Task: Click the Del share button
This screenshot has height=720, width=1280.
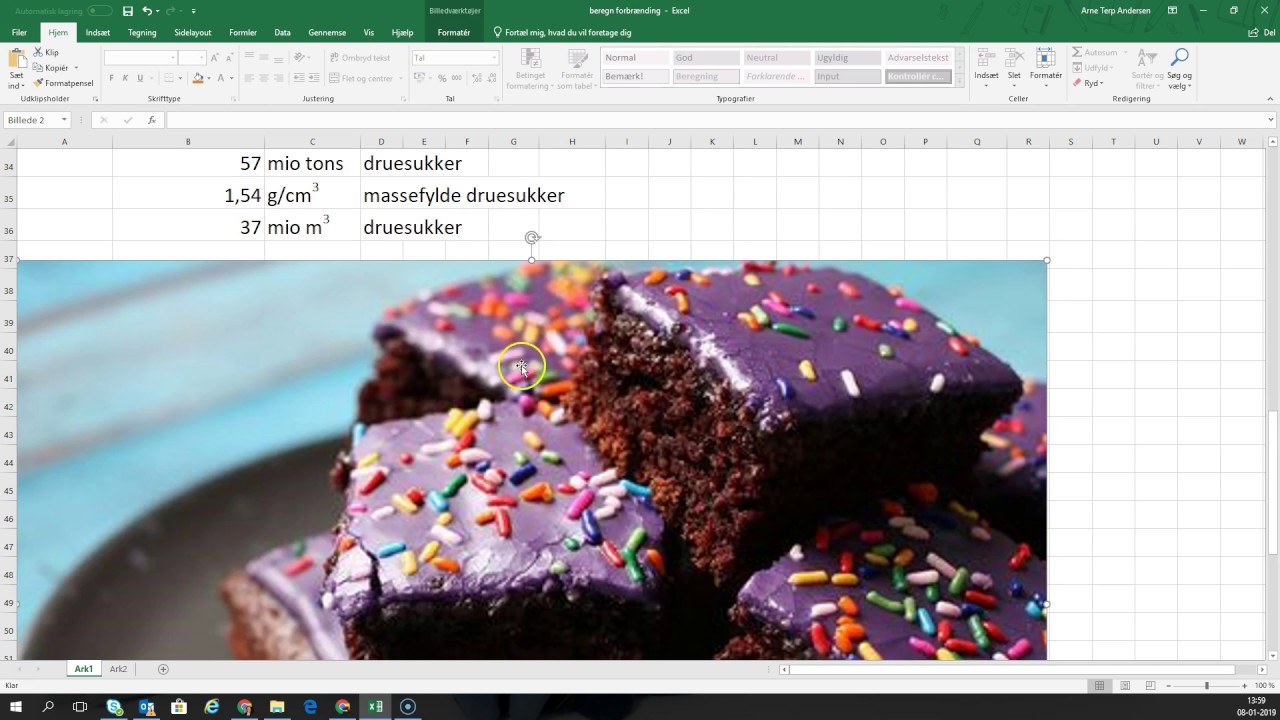Action: 1262,33
